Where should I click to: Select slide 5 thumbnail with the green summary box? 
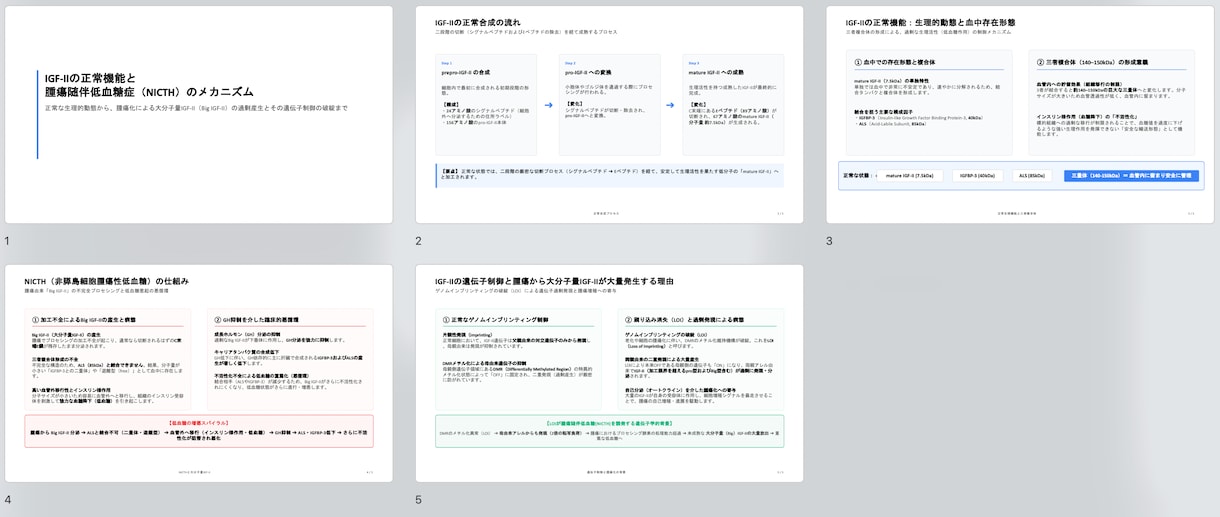click(609, 374)
